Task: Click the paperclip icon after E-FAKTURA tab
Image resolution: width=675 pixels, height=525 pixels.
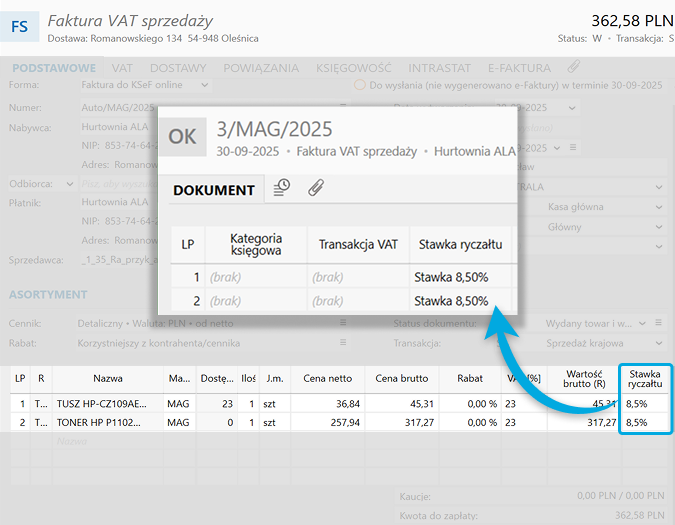Action: click(573, 68)
